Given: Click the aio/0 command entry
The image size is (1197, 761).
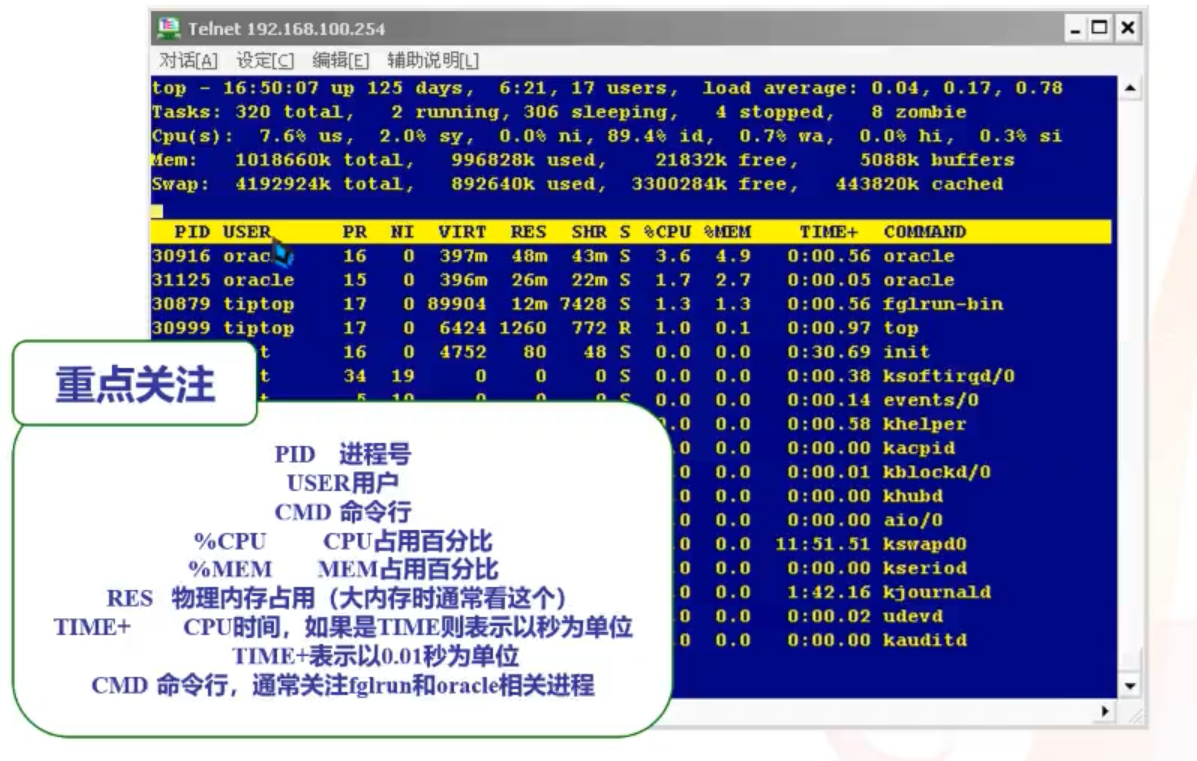Looking at the screenshot, I should pyautogui.click(x=913, y=521).
